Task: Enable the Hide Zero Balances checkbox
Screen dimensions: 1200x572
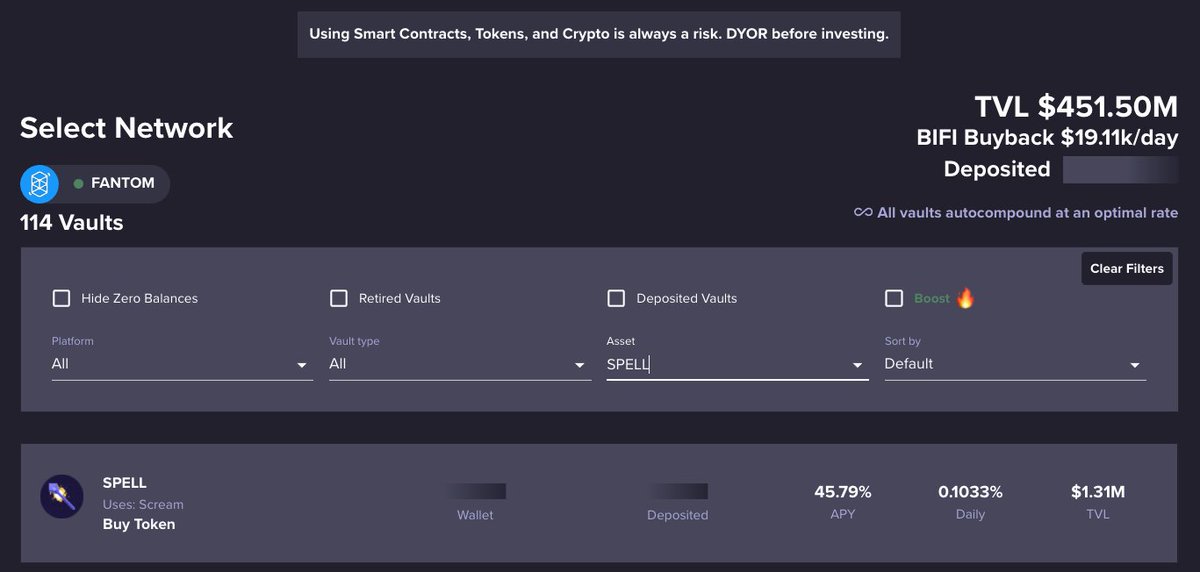Action: pyautogui.click(x=61, y=298)
